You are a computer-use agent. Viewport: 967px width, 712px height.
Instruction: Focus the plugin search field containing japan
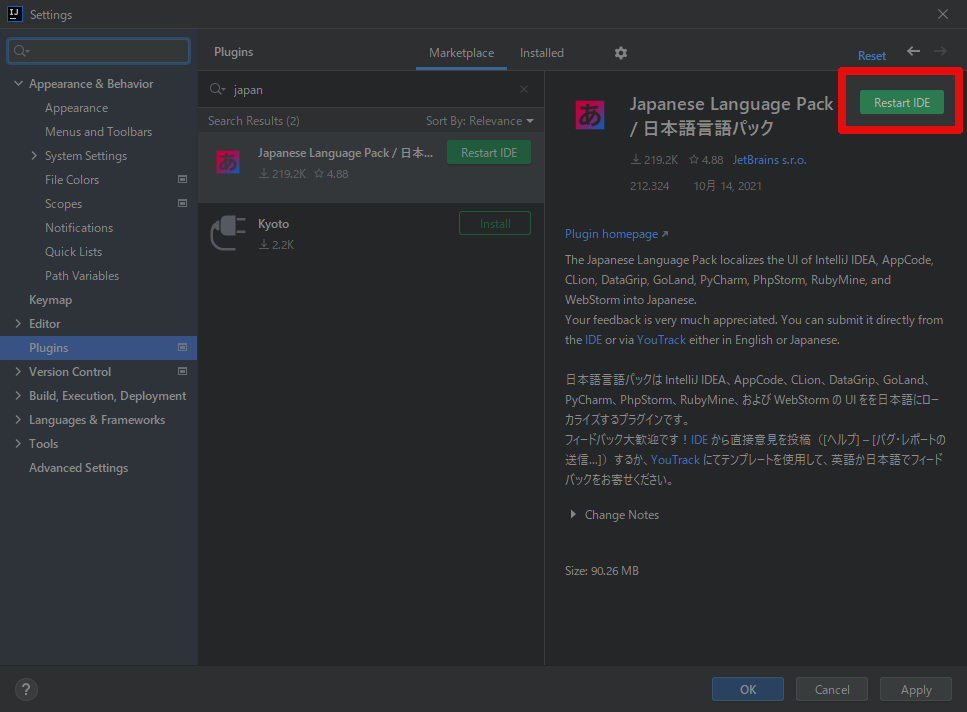pyautogui.click(x=370, y=89)
